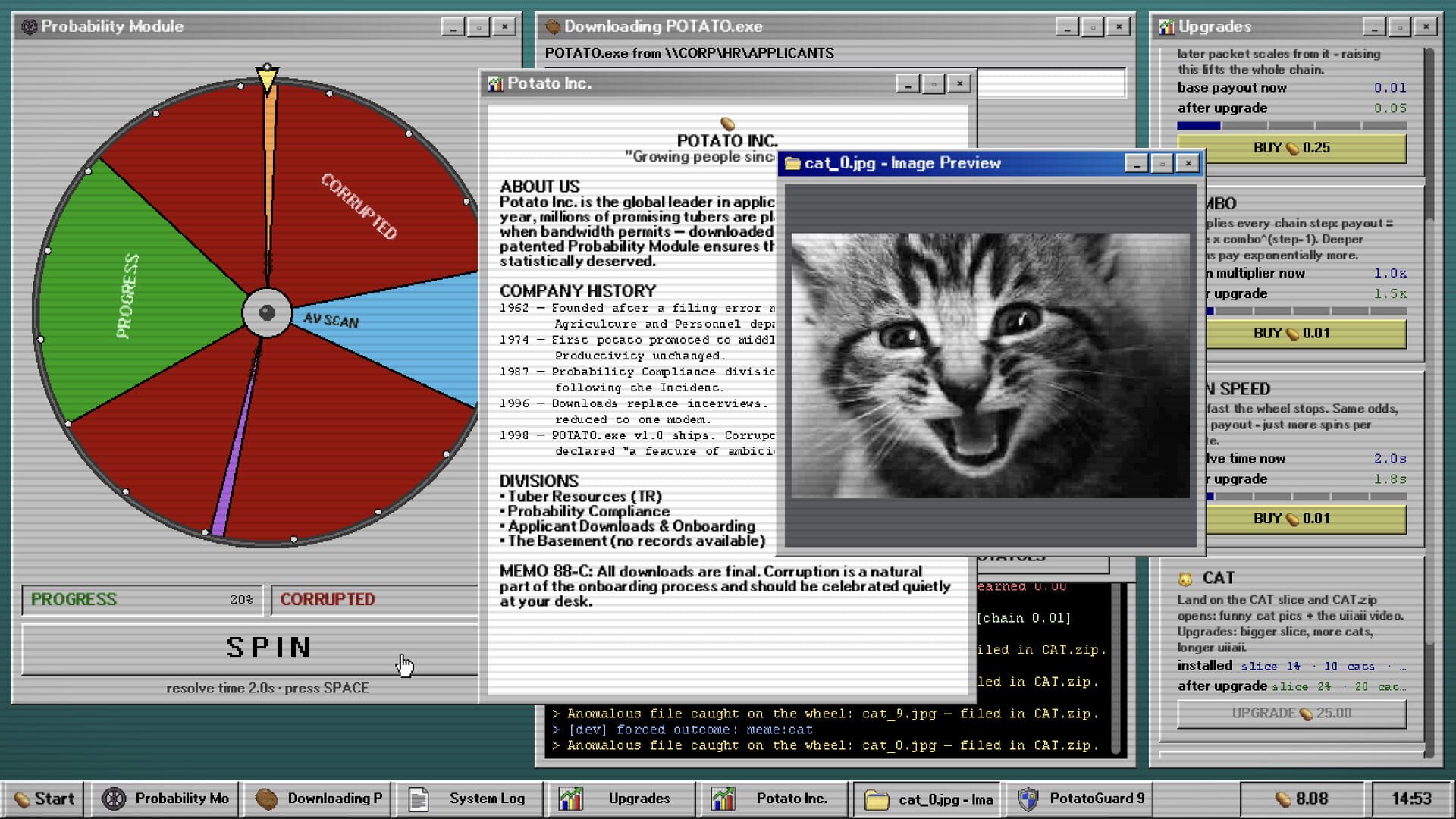Buy the base payout upgrade for 0.25

[x=1291, y=148]
